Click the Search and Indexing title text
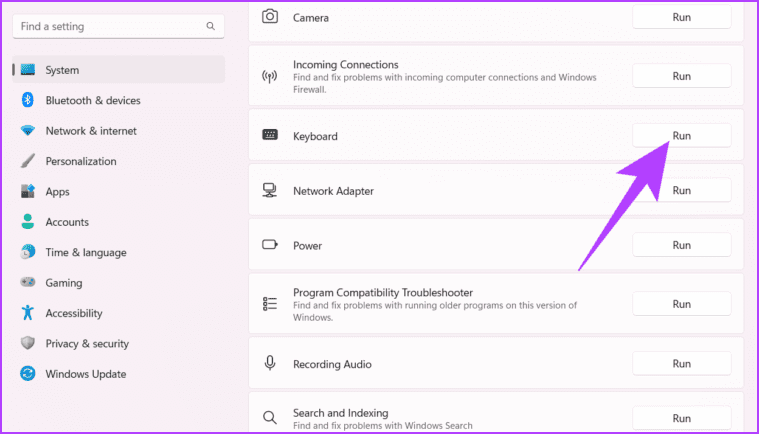The height and width of the screenshot is (434, 759). click(340, 413)
